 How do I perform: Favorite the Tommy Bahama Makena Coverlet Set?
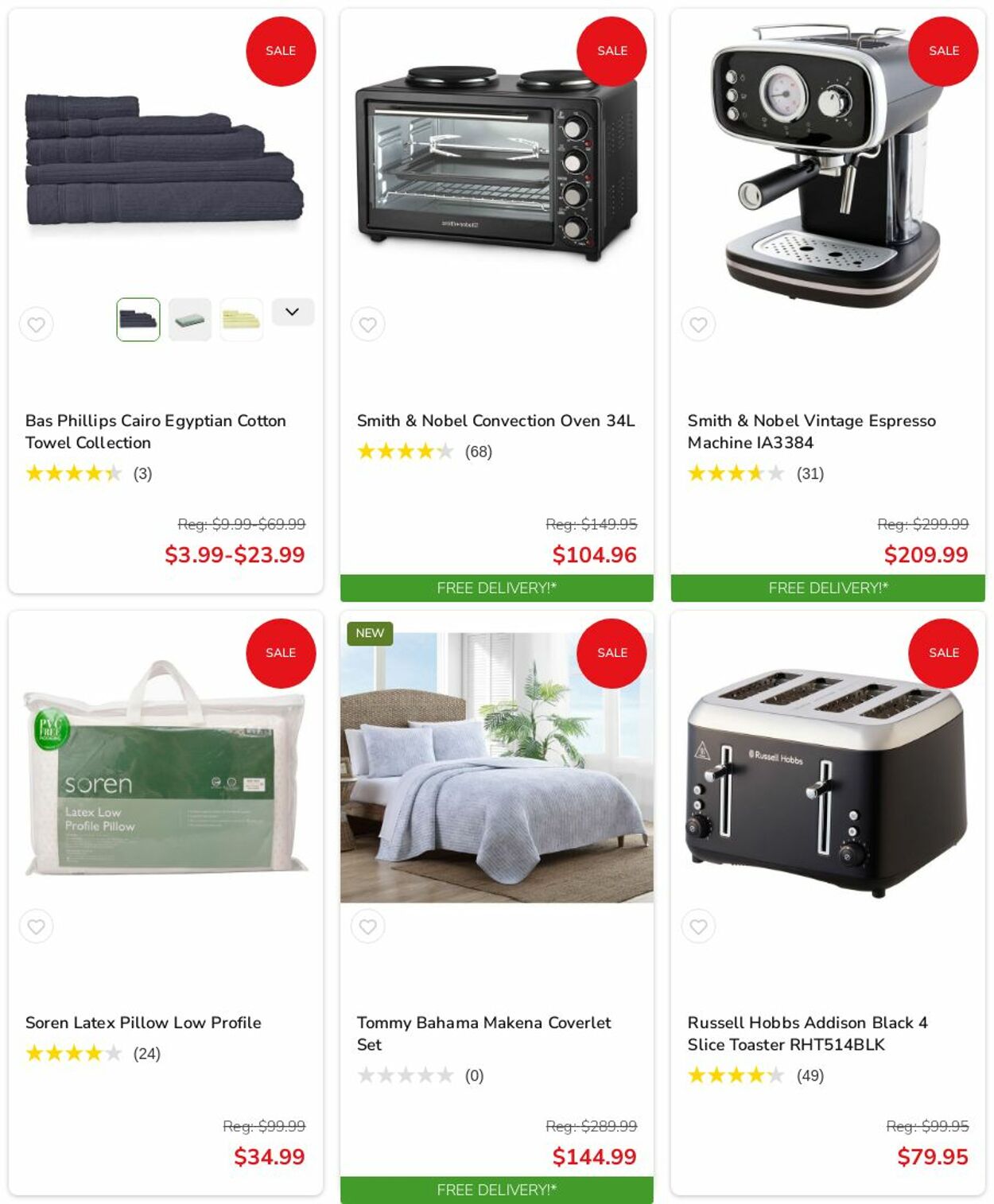[367, 926]
